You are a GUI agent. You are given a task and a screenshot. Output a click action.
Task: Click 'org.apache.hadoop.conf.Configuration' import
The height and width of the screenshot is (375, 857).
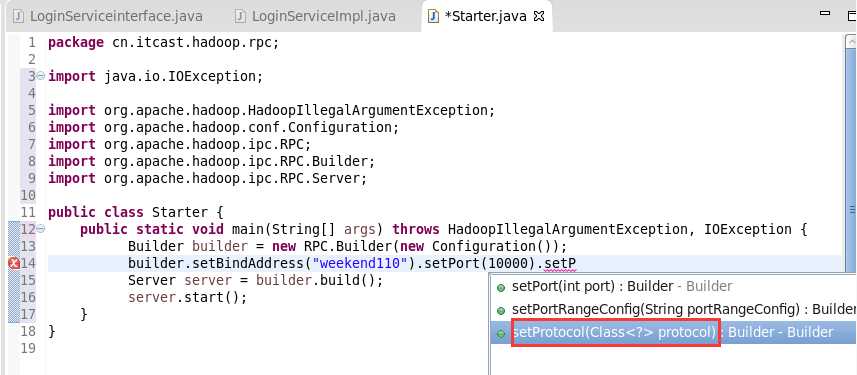coord(251,127)
